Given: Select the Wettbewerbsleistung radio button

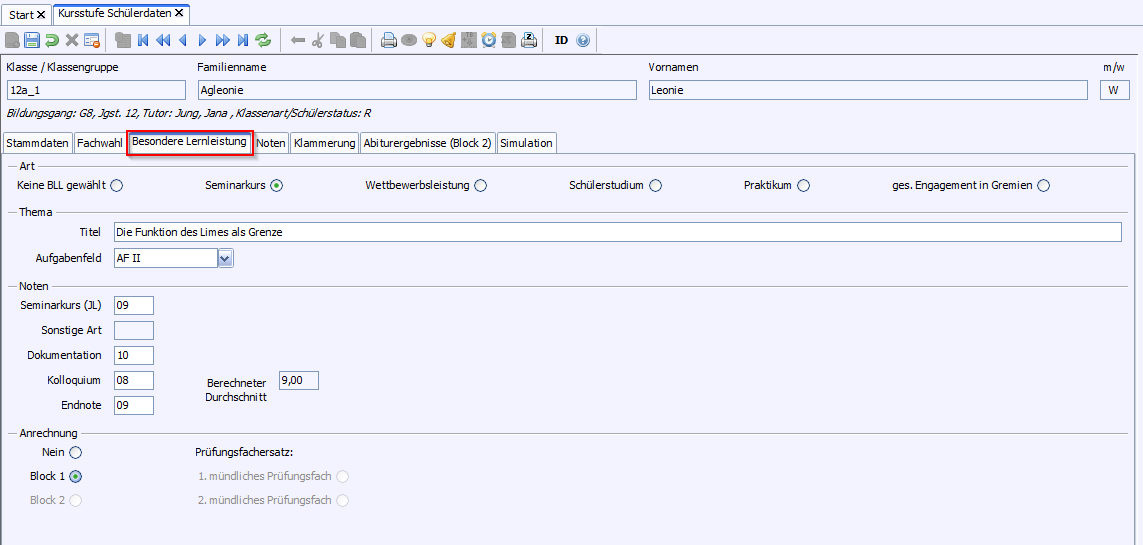Looking at the screenshot, I should [481, 185].
